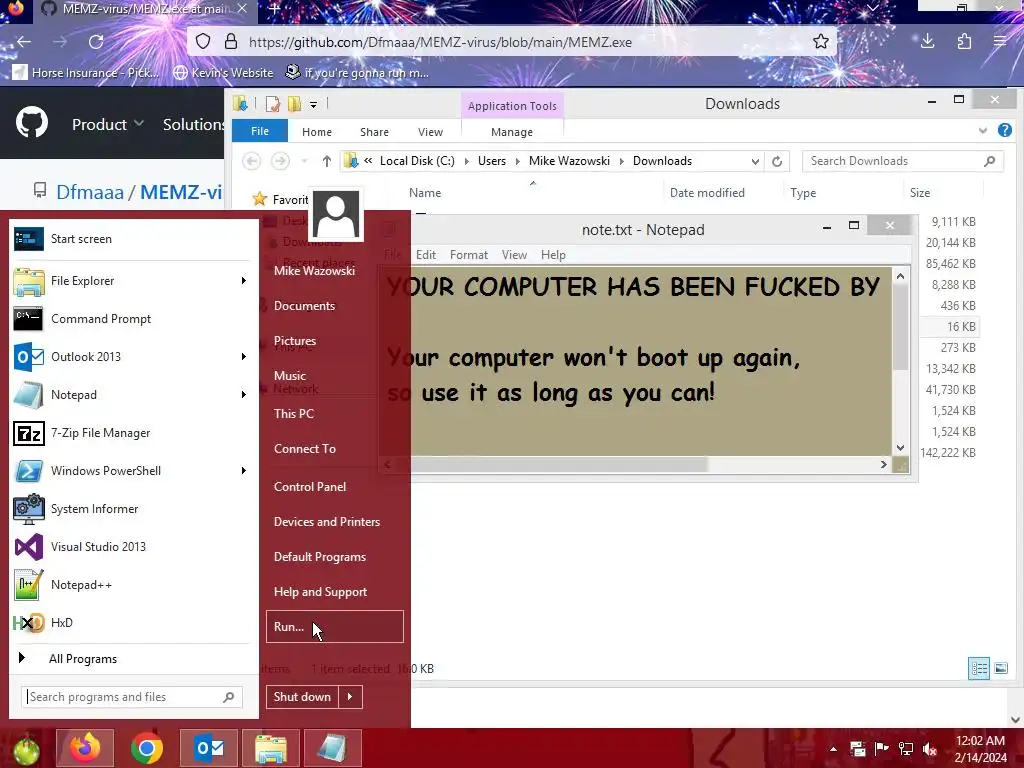
Task: Expand the Explorer ribbon chevron
Action: (x=983, y=131)
